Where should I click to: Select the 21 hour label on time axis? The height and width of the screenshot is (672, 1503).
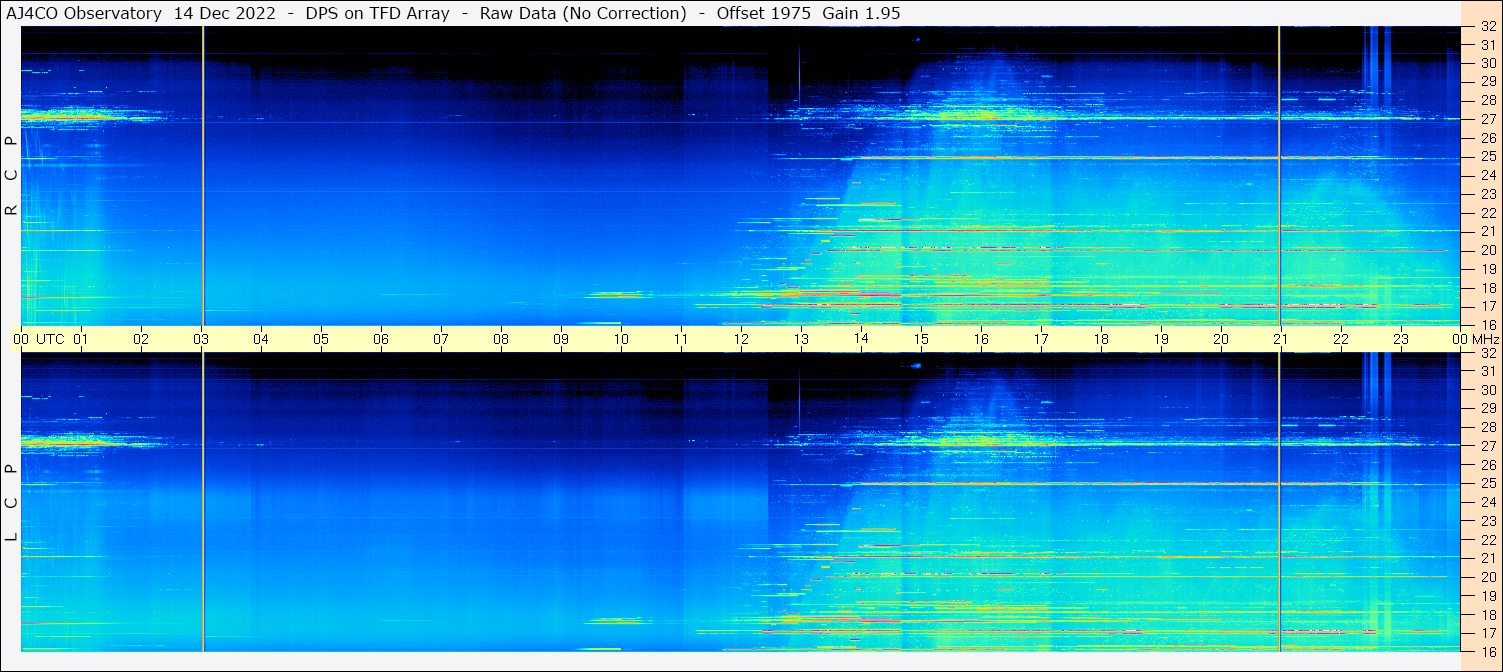tap(1281, 339)
